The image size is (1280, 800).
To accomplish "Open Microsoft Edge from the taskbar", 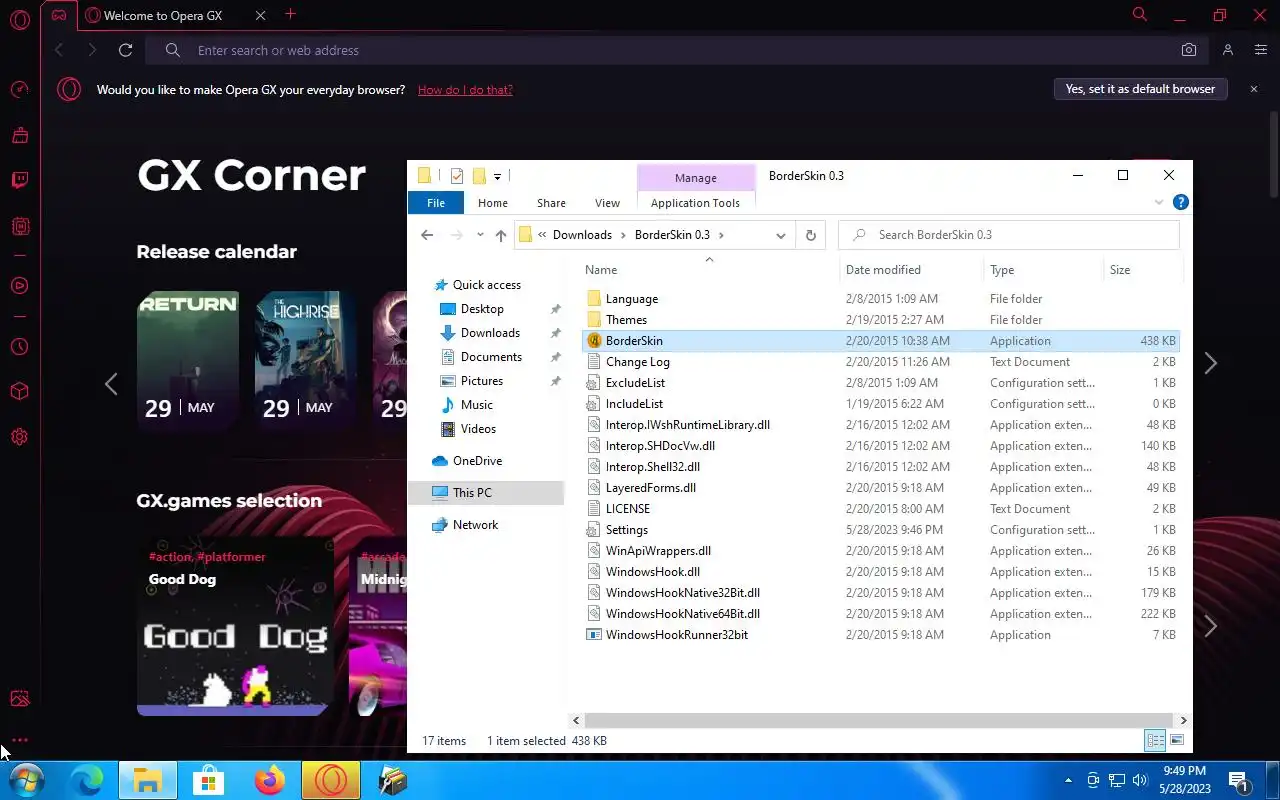I will pos(87,780).
